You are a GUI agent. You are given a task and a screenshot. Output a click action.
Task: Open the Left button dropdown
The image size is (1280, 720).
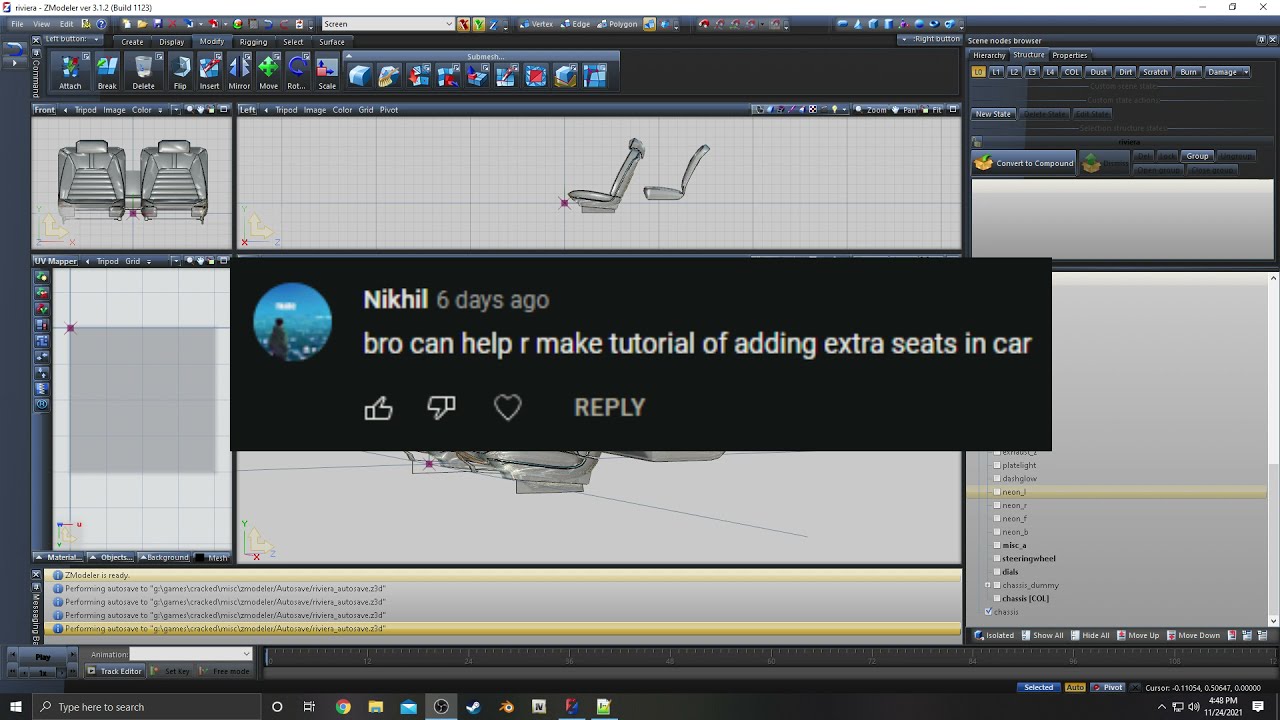tap(73, 39)
